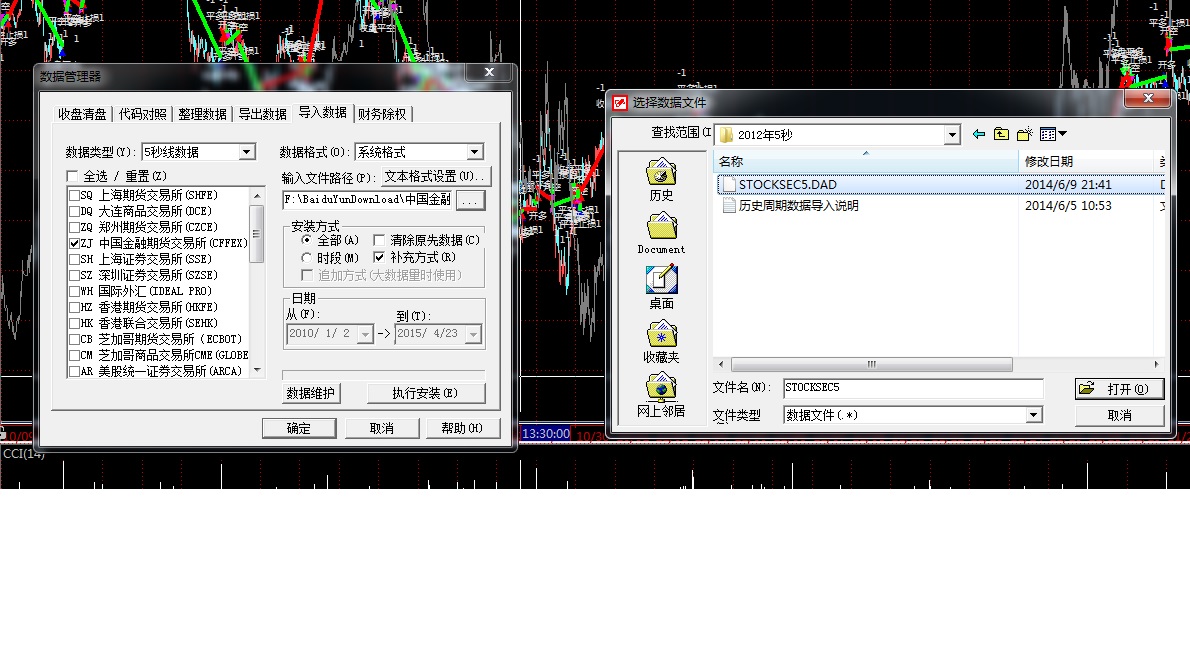Create a new folder via toolbar icon
The image size is (1190, 648).
[1024, 134]
